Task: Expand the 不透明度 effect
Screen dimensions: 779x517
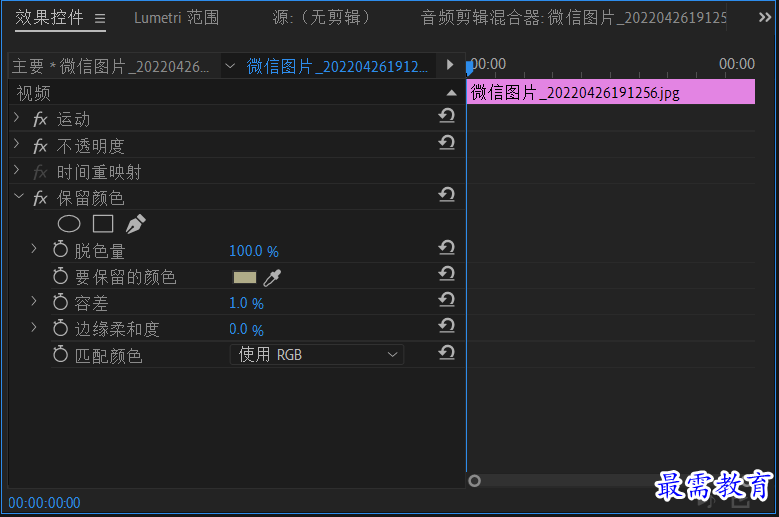Action: (x=16, y=144)
